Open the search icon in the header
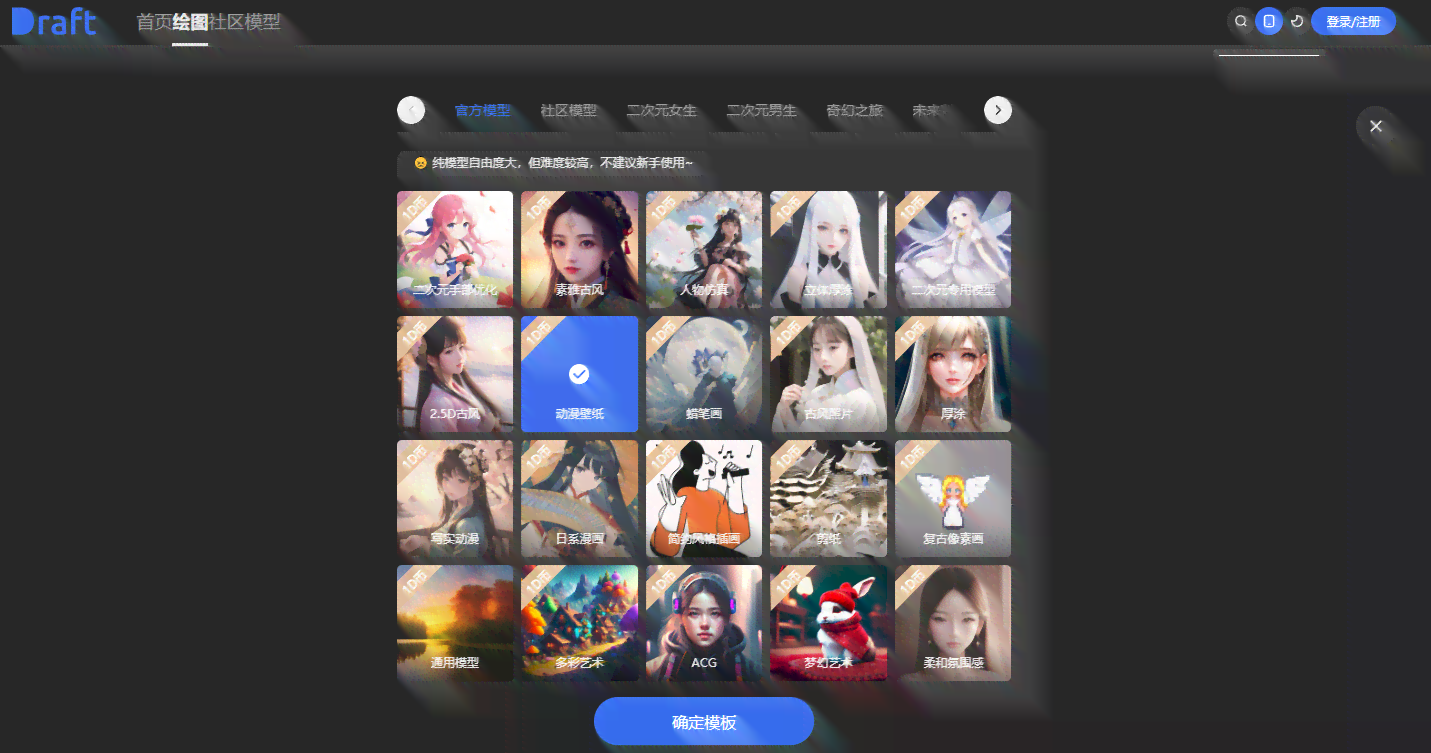 (1241, 21)
